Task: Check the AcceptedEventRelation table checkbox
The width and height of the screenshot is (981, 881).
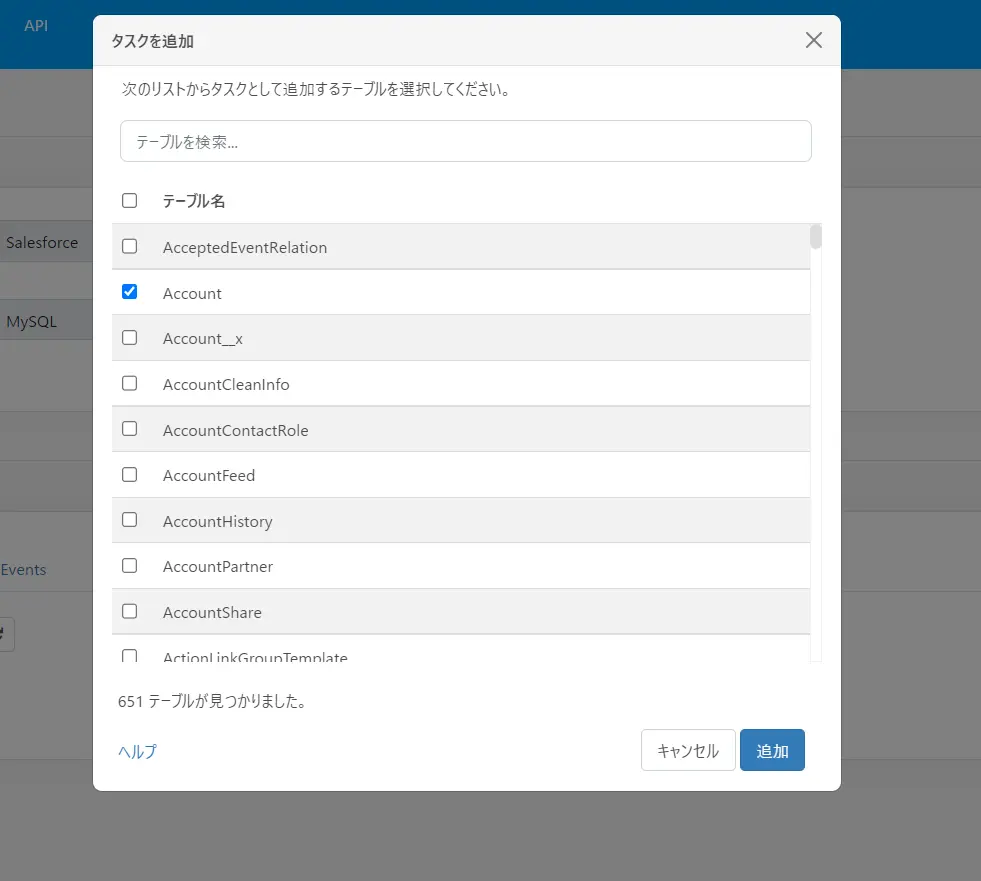Action: (x=130, y=246)
